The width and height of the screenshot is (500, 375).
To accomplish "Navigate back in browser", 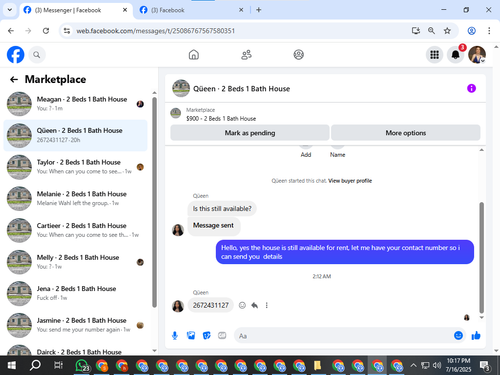I will [x=11, y=31].
